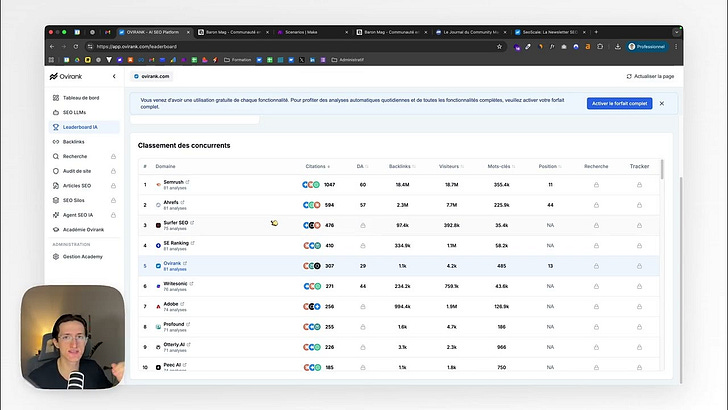This screenshot has height=410, width=728.
Task: Sort by Visiteurs column
Action: click(x=451, y=166)
